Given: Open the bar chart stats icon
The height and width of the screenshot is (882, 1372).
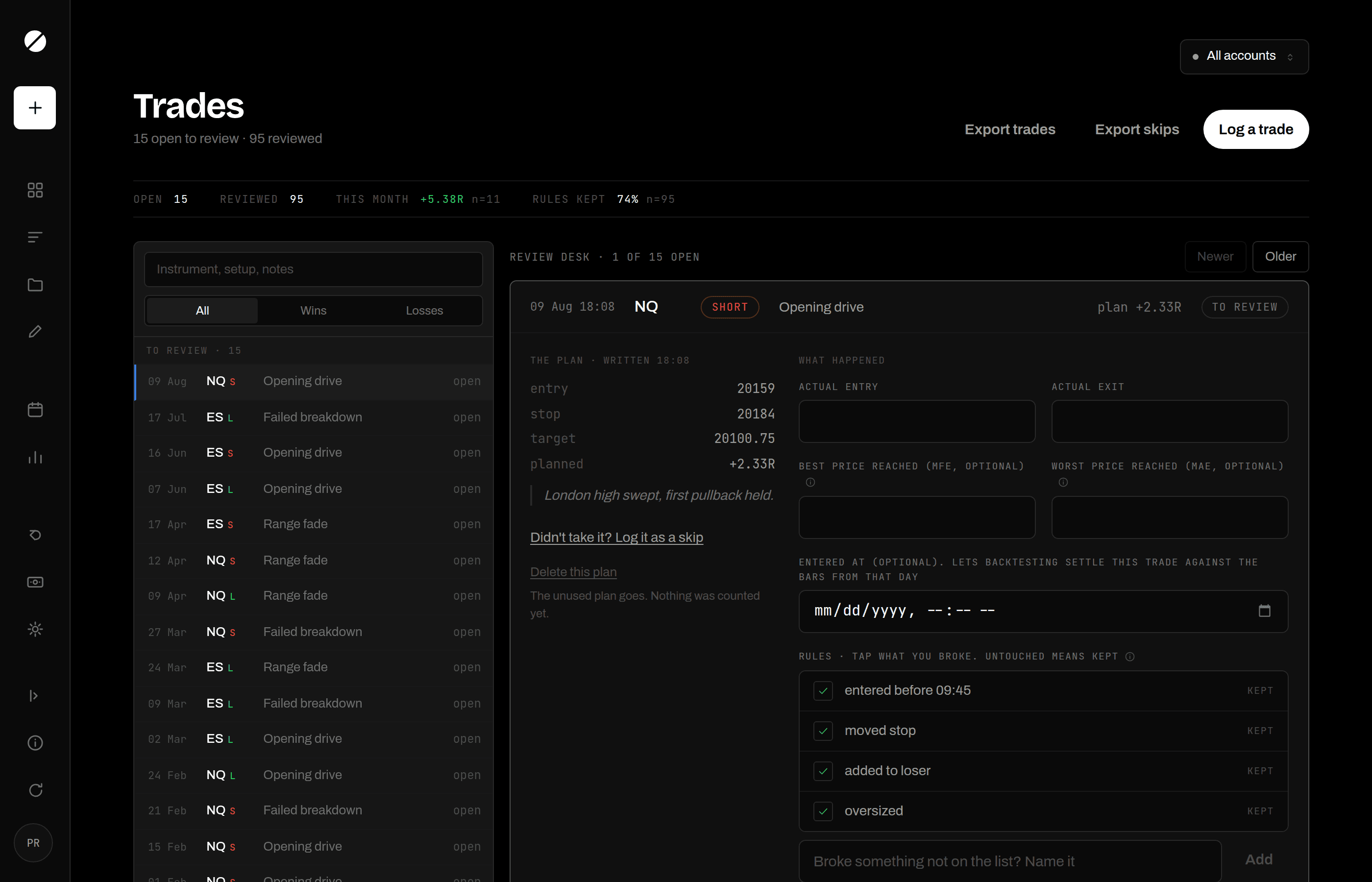Looking at the screenshot, I should [35, 457].
